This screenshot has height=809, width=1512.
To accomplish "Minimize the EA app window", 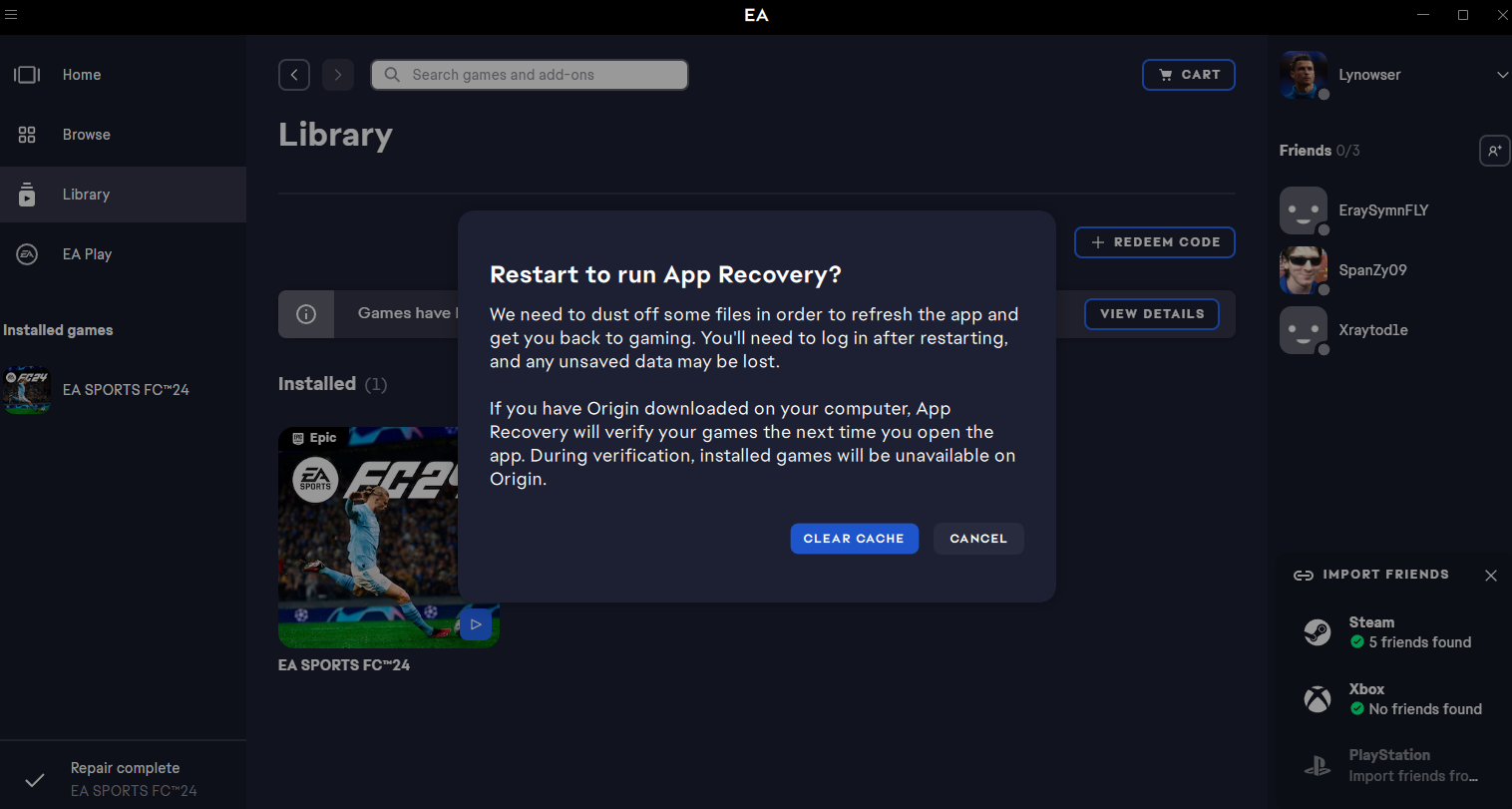I will coord(1423,15).
